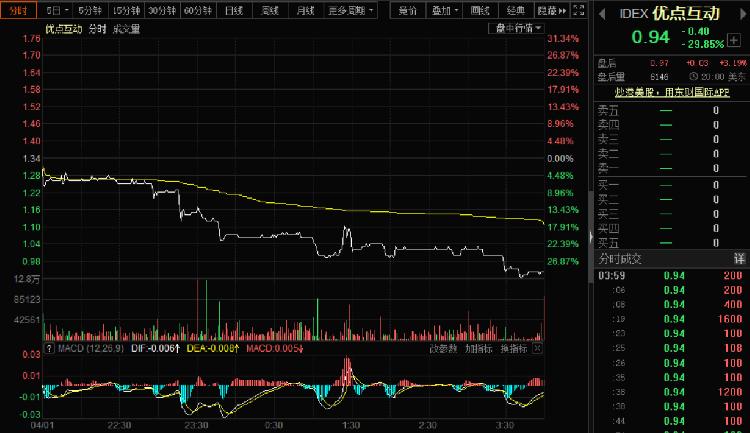The width and height of the screenshot is (750, 433).
Task: Open the 叠加 overlay dropdown
Action: point(444,10)
